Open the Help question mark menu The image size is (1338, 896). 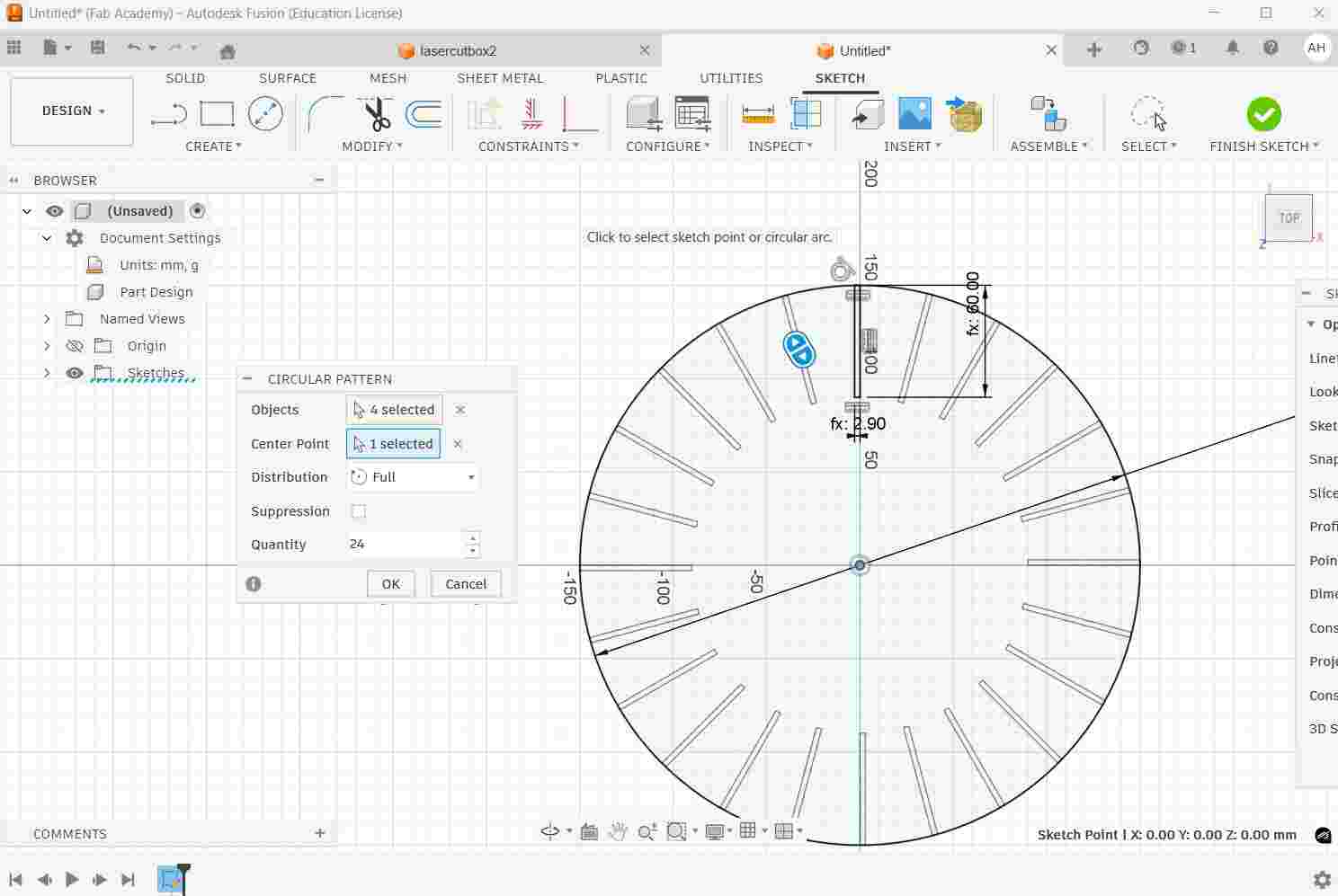coord(1271,49)
